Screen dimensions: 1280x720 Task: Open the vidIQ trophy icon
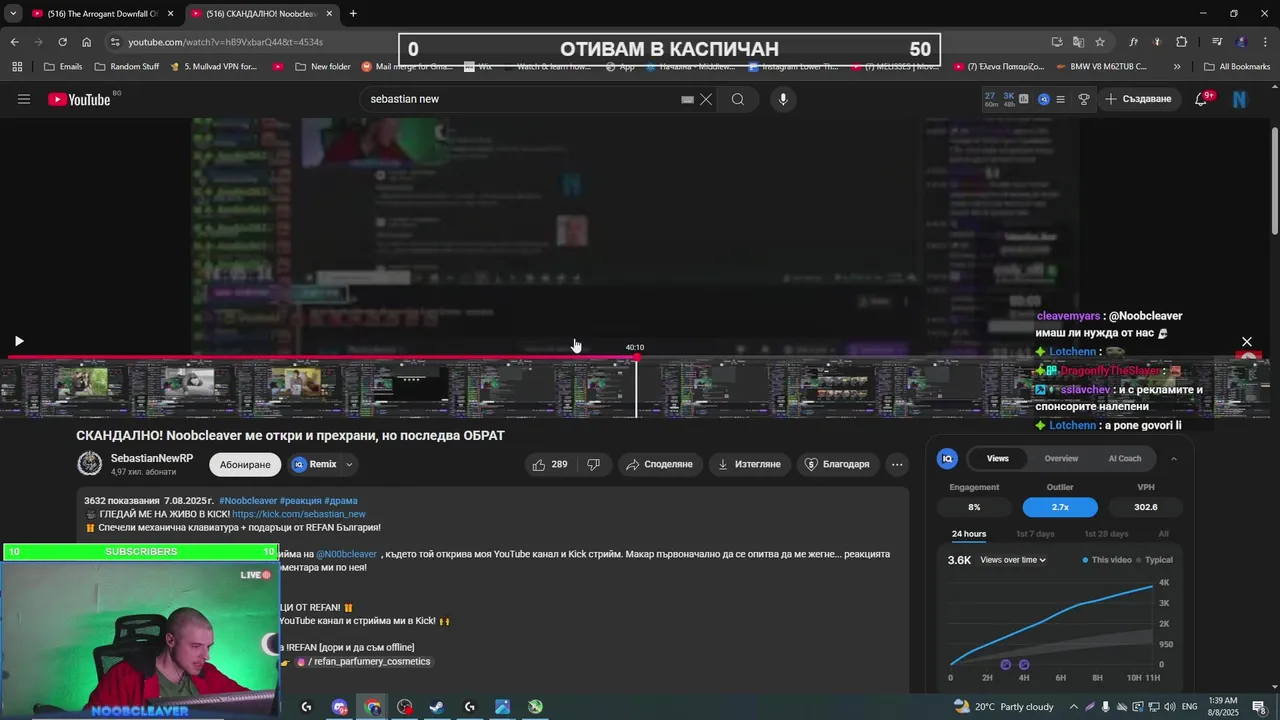1084,99
